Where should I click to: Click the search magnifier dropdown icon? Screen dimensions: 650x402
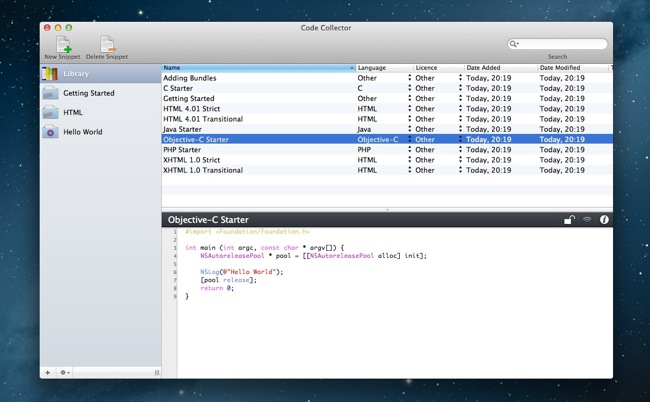pyautogui.click(x=514, y=44)
